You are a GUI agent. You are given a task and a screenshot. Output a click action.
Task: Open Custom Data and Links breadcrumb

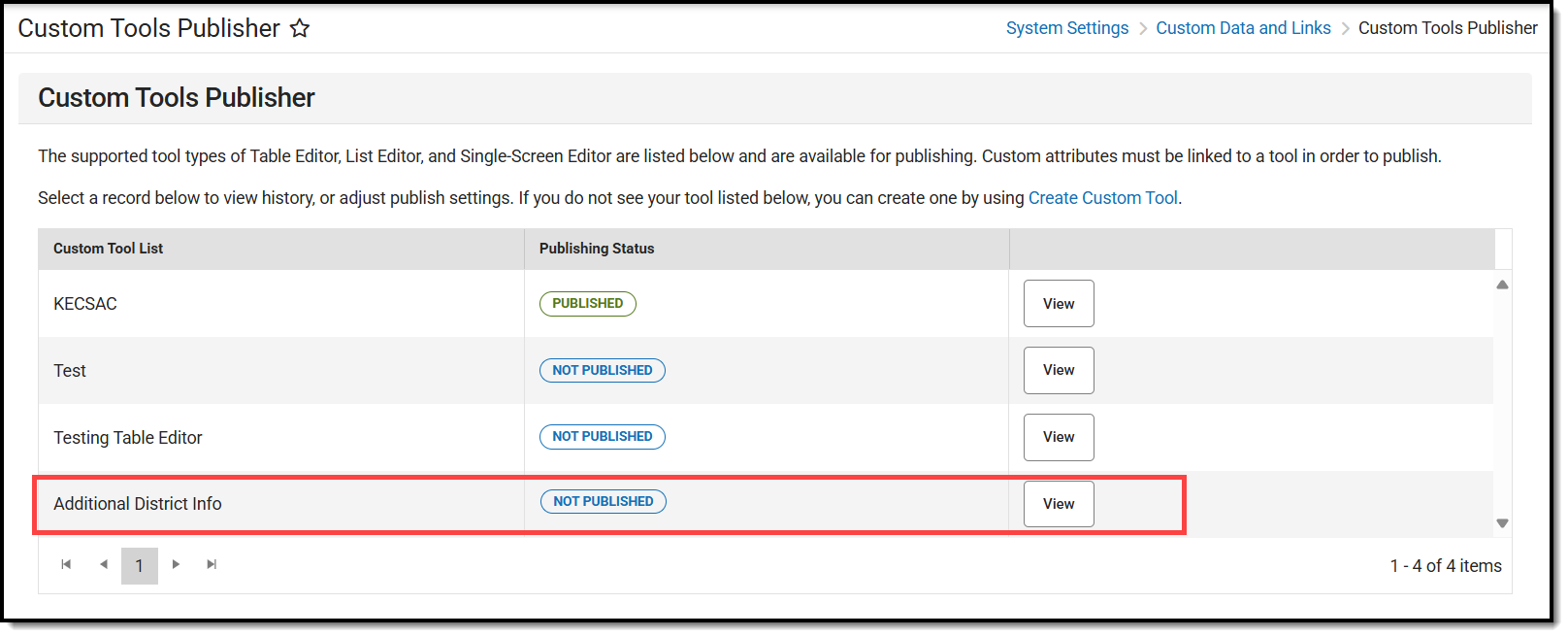[x=1242, y=28]
